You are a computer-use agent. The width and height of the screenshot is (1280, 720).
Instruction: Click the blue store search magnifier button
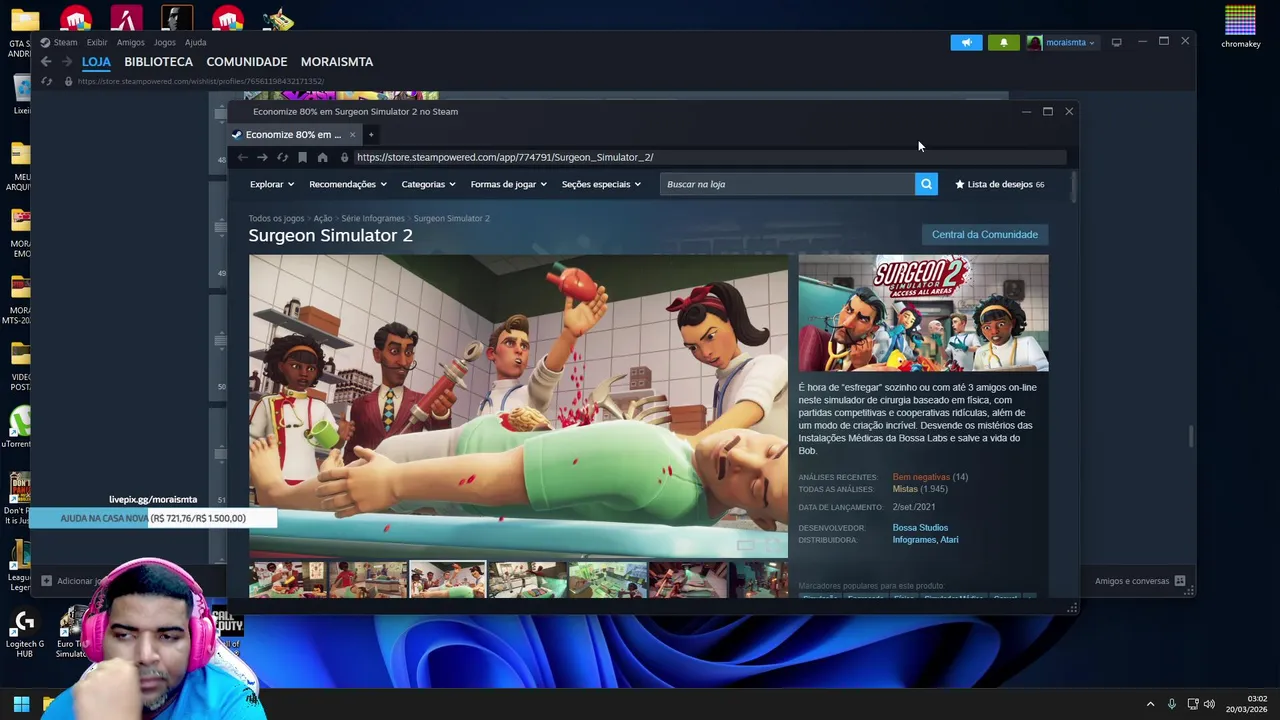point(926,184)
